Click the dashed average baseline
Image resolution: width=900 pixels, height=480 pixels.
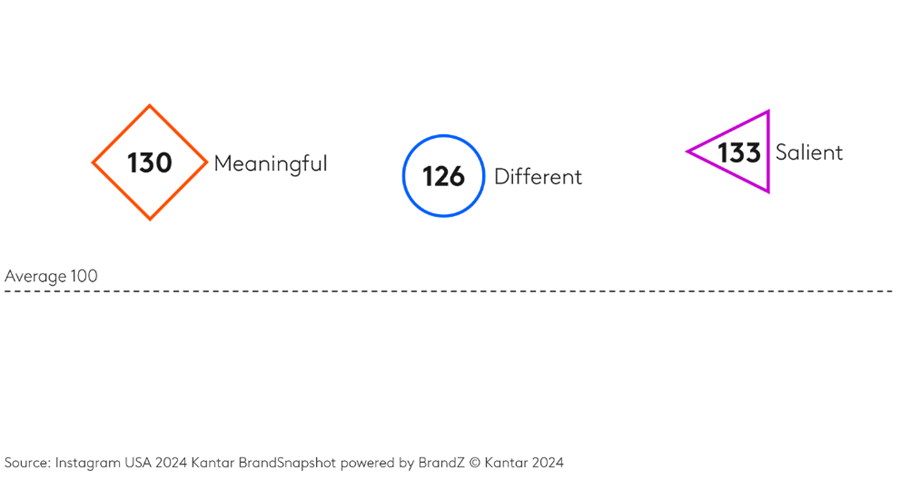(x=450, y=291)
